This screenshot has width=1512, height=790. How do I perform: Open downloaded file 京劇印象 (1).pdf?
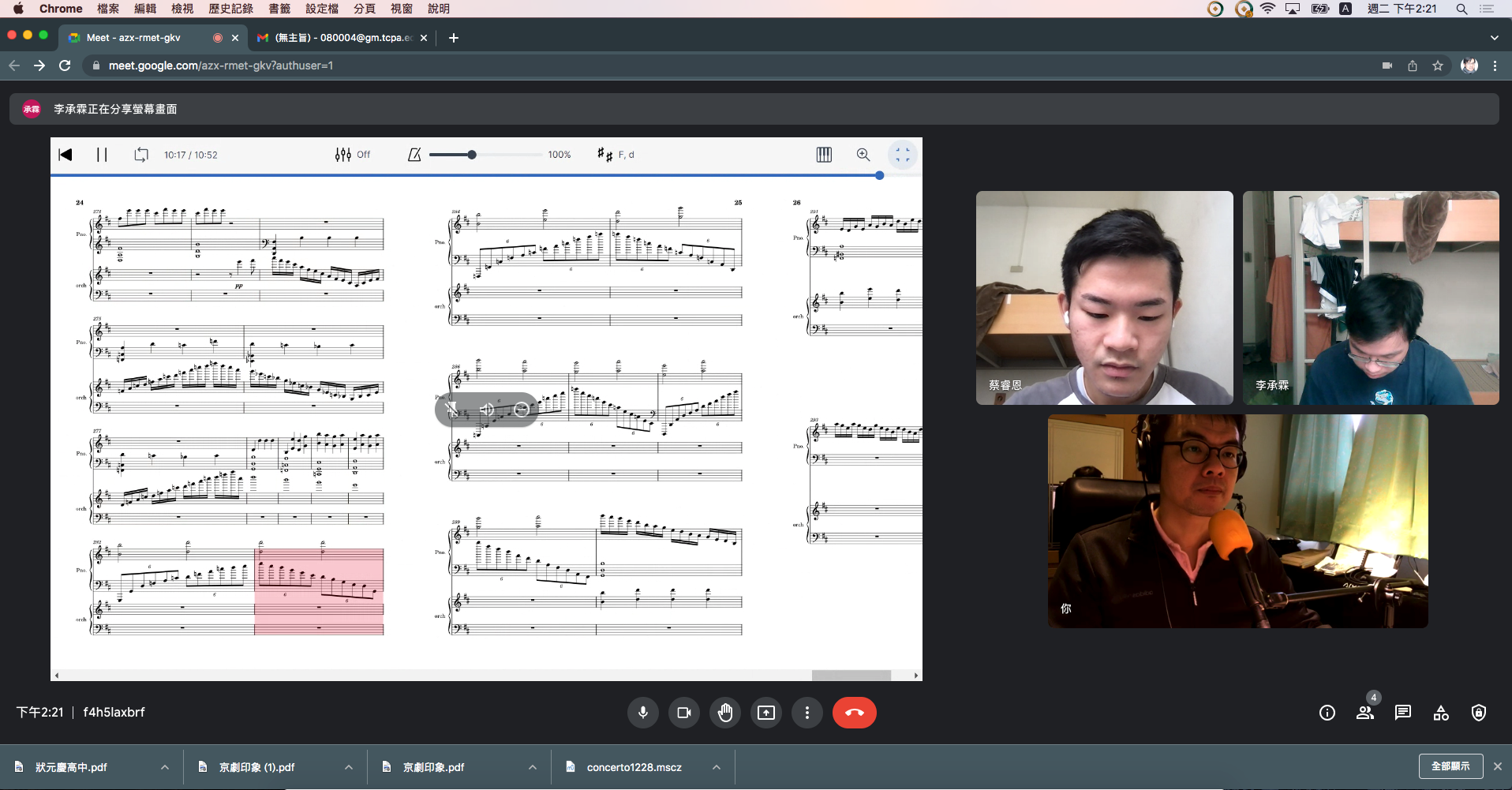[256, 767]
